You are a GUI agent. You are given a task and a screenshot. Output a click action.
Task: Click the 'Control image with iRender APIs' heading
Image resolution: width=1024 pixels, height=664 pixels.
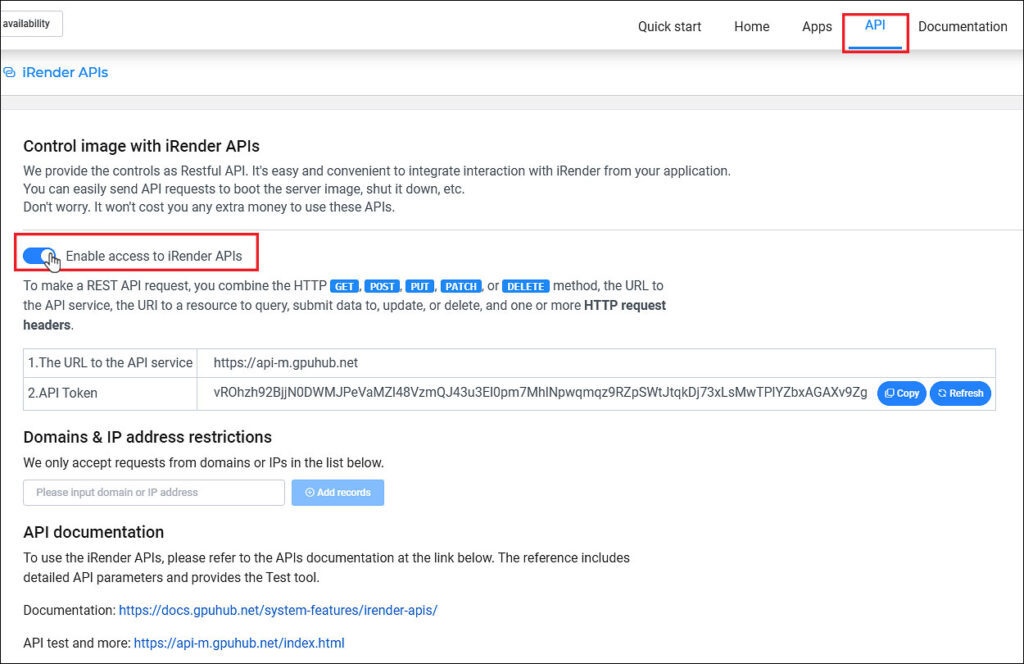point(142,146)
